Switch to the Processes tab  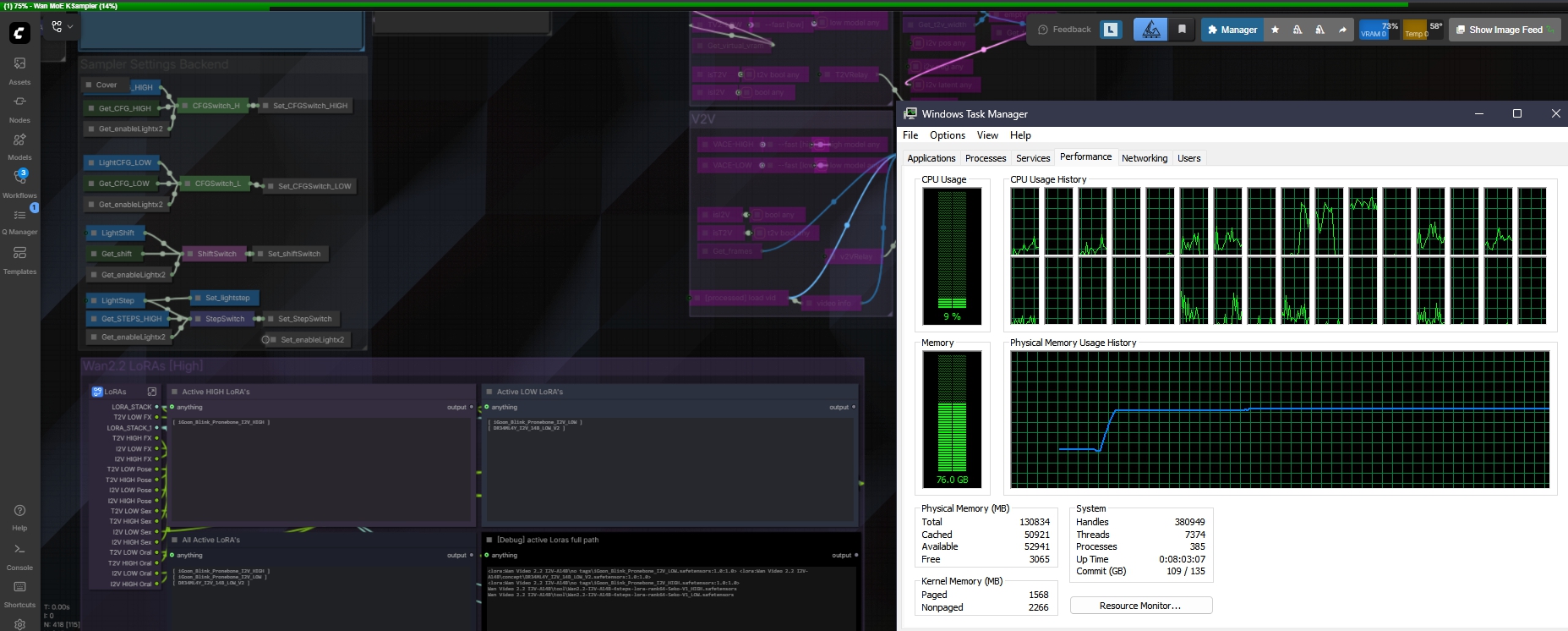tap(986, 158)
